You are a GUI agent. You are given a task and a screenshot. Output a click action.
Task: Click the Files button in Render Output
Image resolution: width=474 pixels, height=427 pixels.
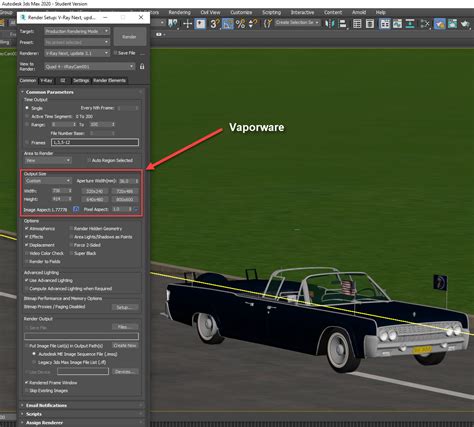coord(125,327)
